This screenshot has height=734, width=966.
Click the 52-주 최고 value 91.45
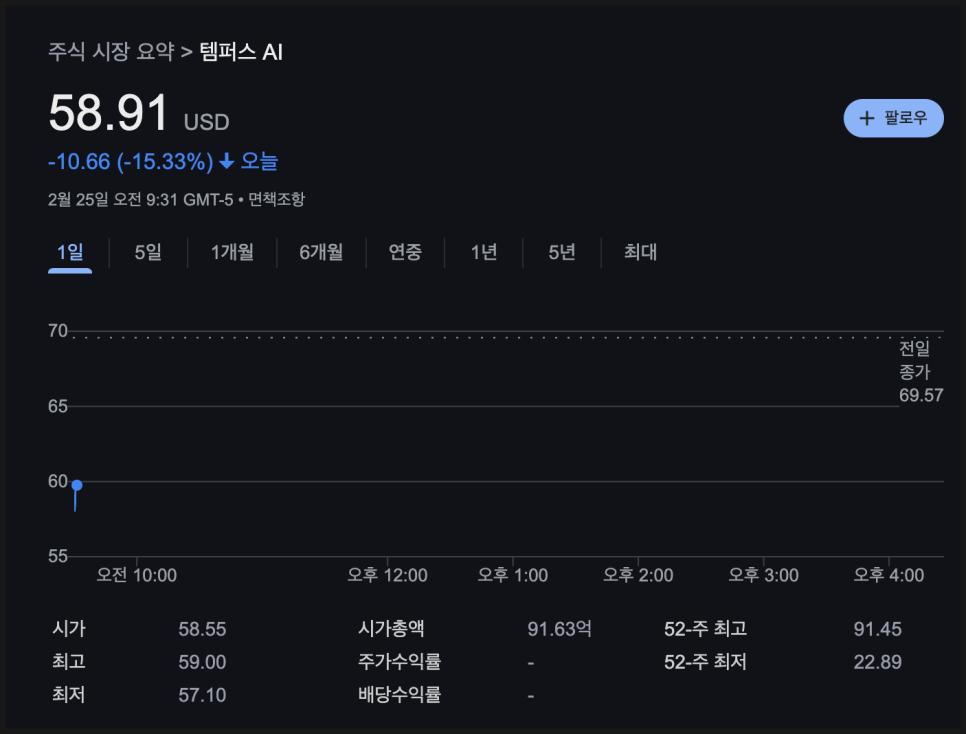click(877, 629)
